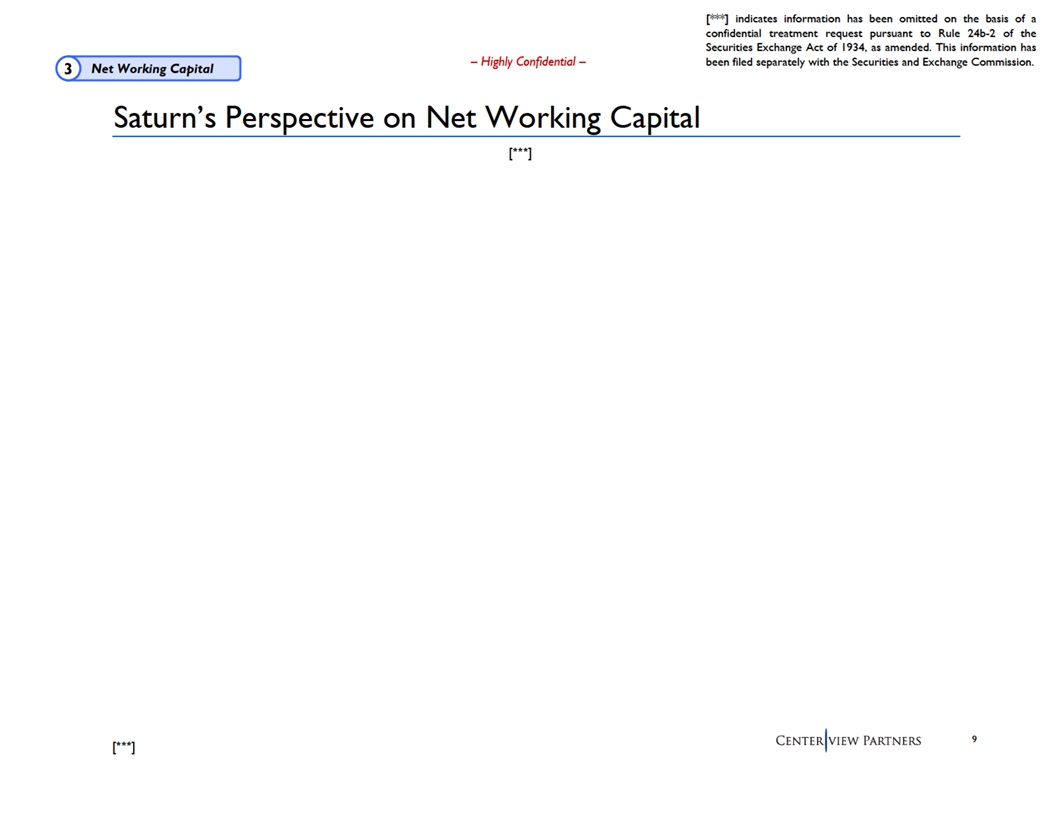This screenshot has height=816, width=1056.
Task: Click the red Highly Confidential label
Action: (x=528, y=62)
